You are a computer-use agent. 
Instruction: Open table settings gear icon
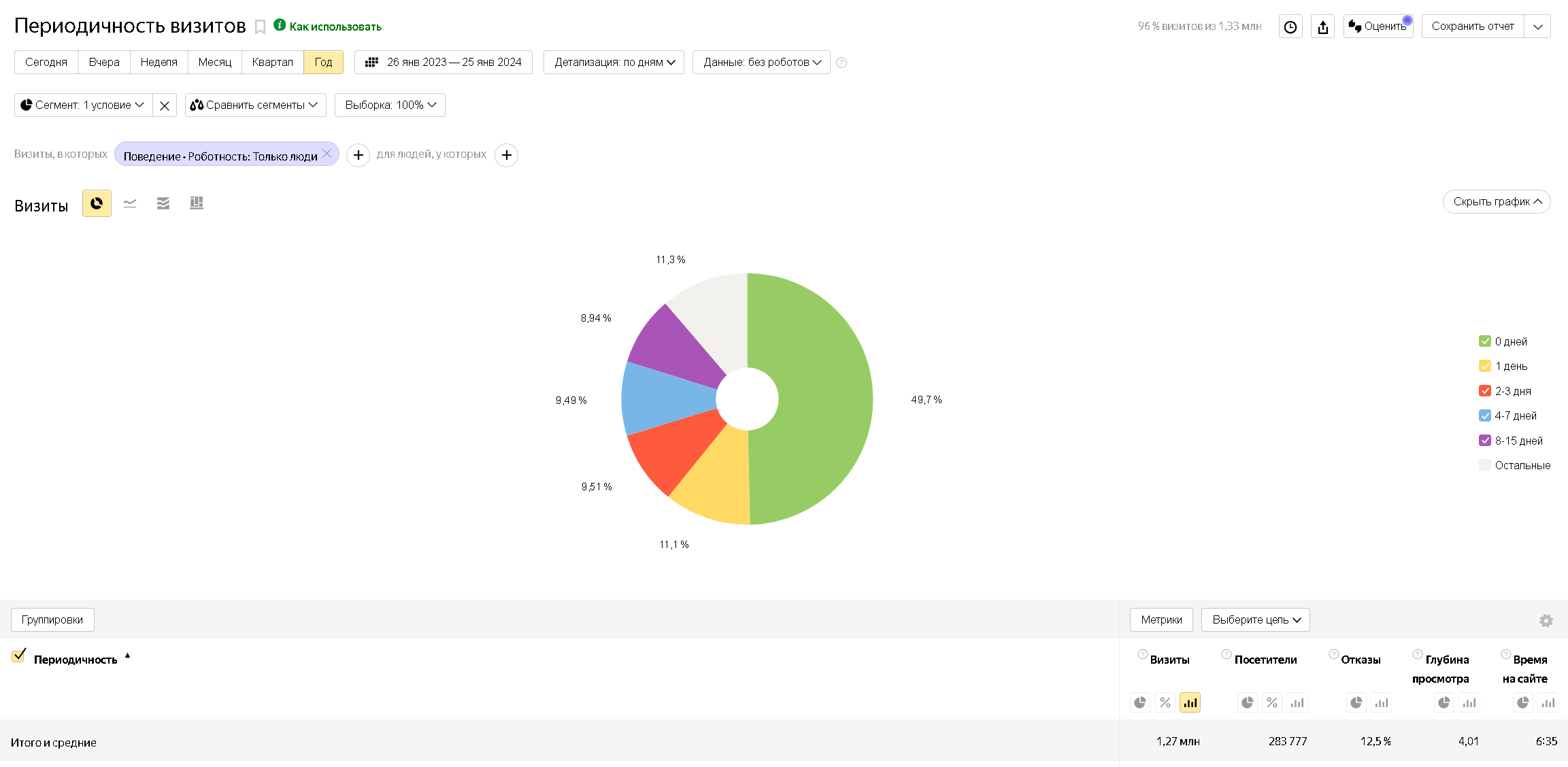point(1546,621)
